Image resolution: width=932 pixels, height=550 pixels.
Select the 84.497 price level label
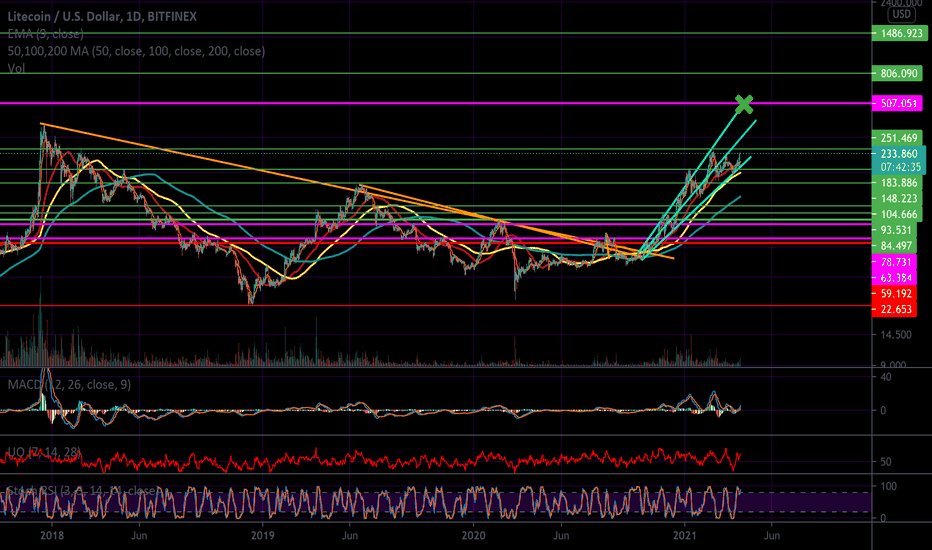click(894, 246)
